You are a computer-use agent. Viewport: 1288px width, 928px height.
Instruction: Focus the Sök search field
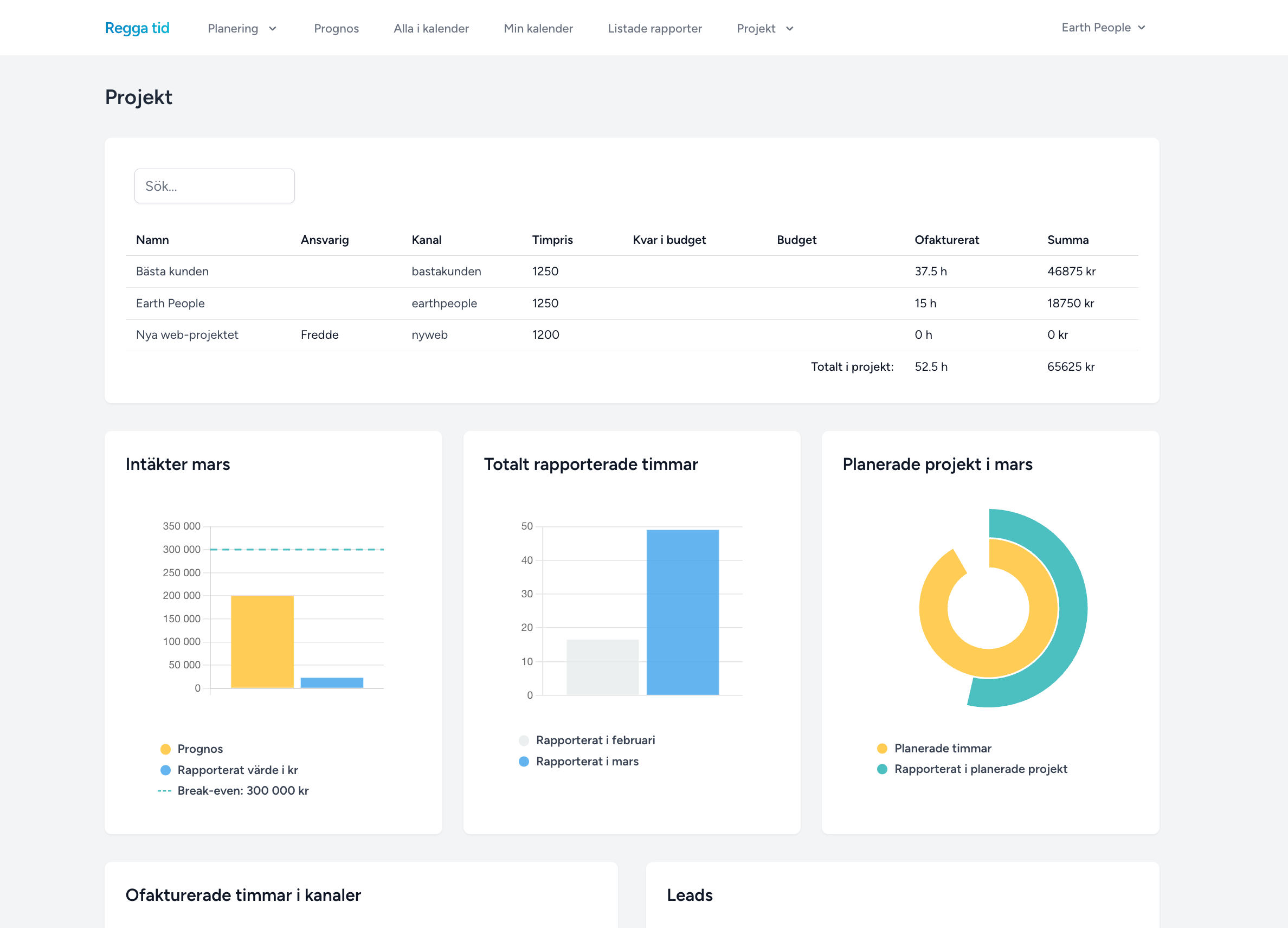(x=214, y=186)
